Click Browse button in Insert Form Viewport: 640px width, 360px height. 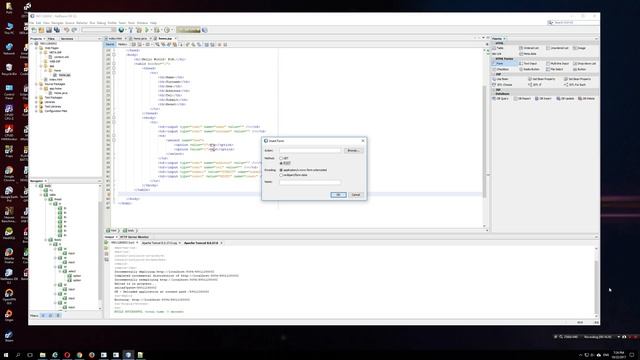(x=353, y=151)
